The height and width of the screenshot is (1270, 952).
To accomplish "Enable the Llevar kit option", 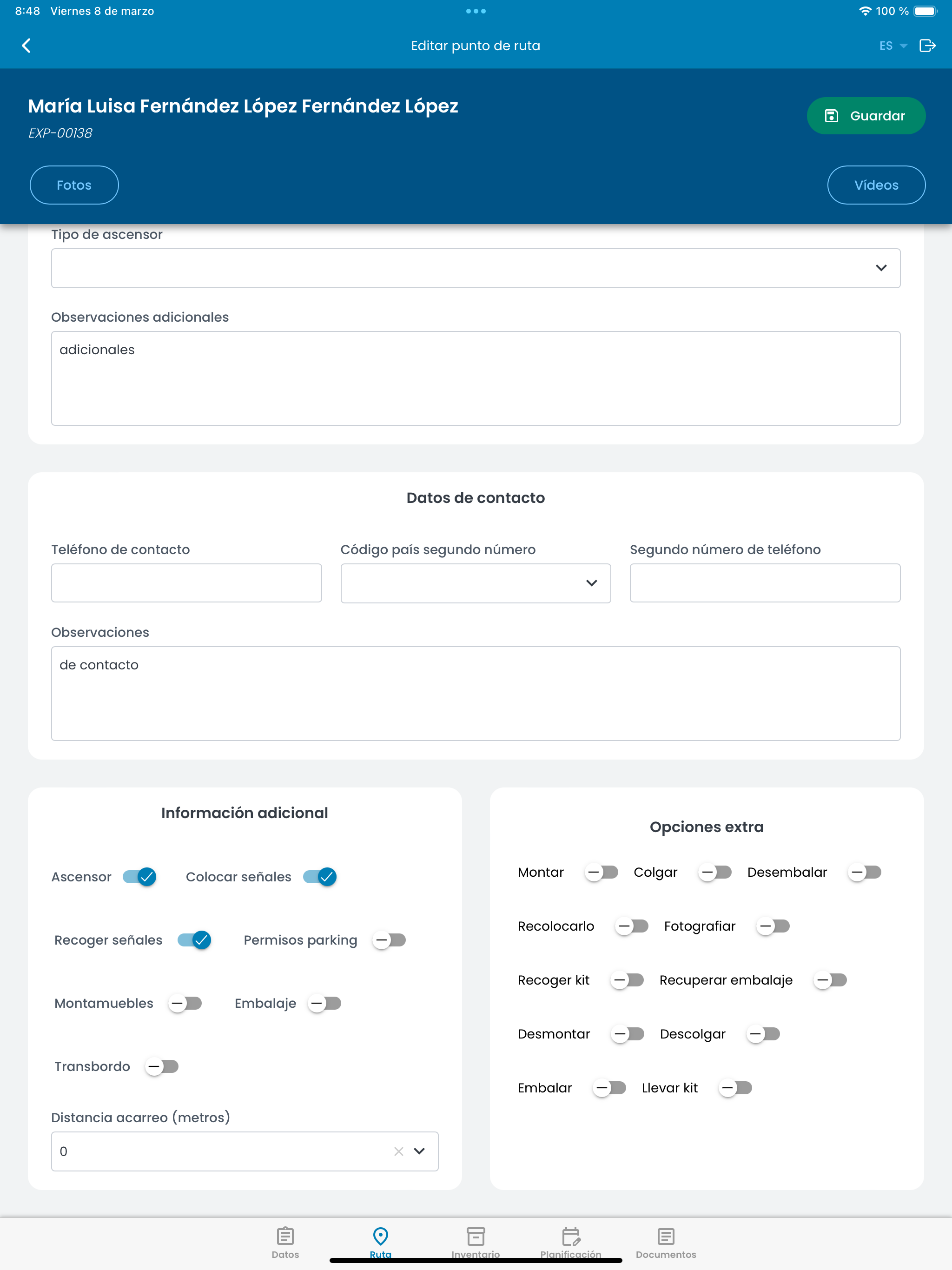I will pos(735,1088).
